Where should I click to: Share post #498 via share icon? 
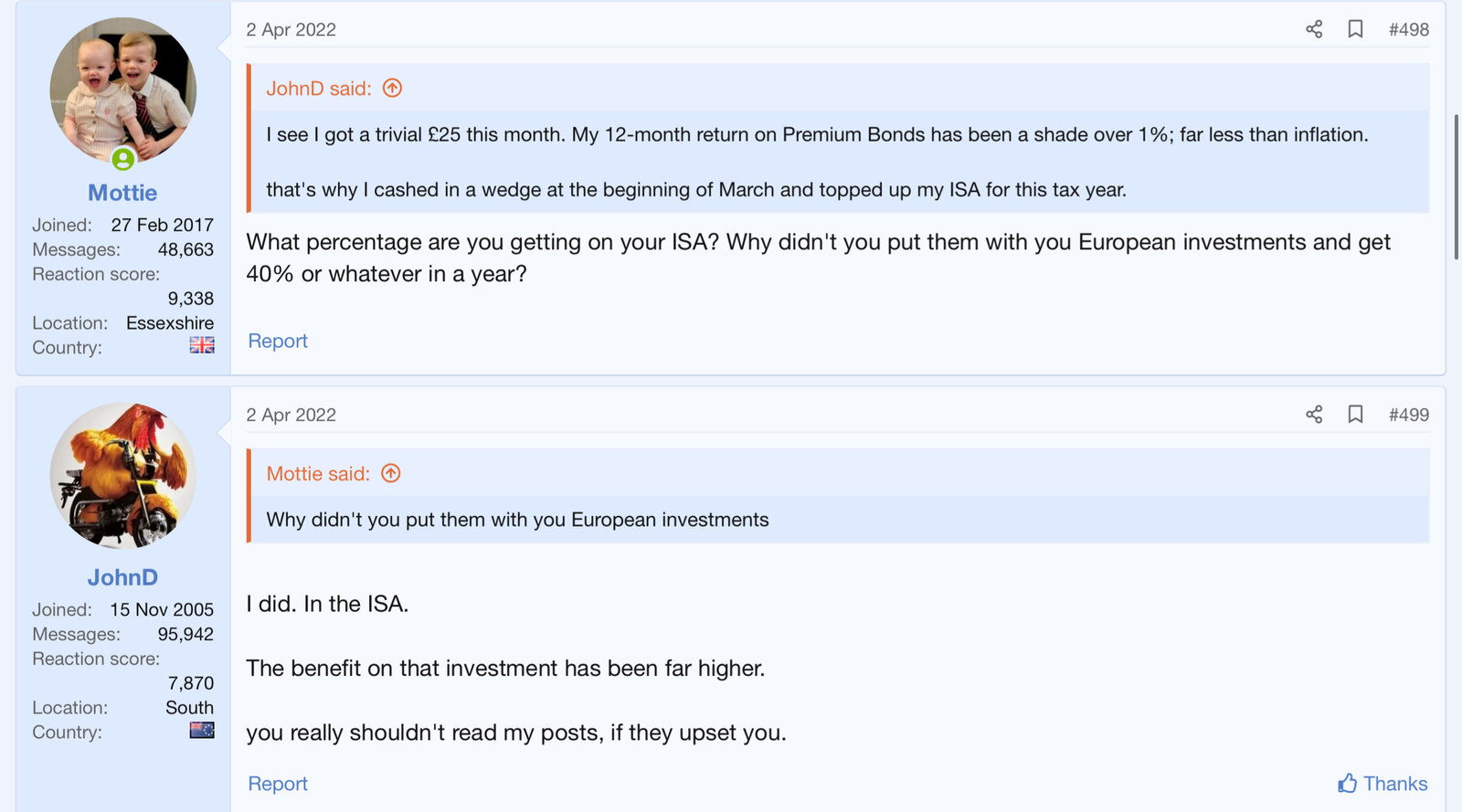click(1314, 29)
